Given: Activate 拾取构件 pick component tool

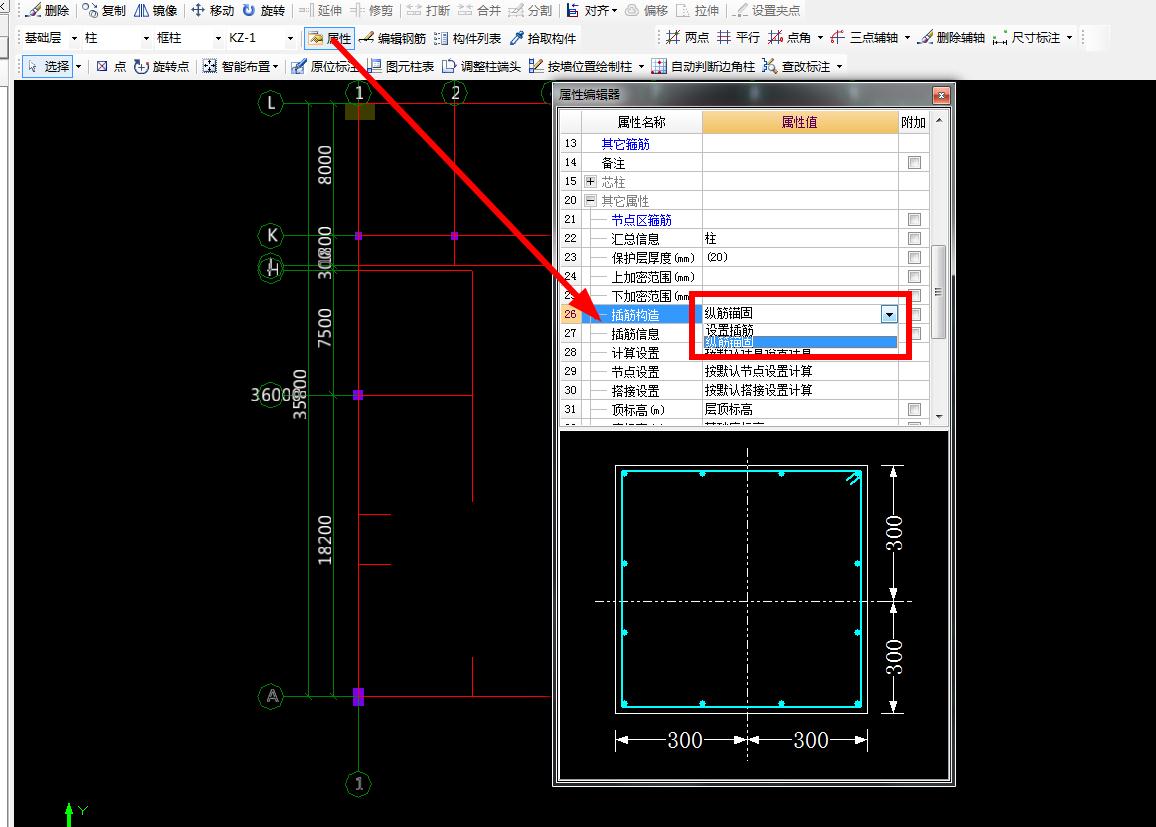Looking at the screenshot, I should [543, 38].
